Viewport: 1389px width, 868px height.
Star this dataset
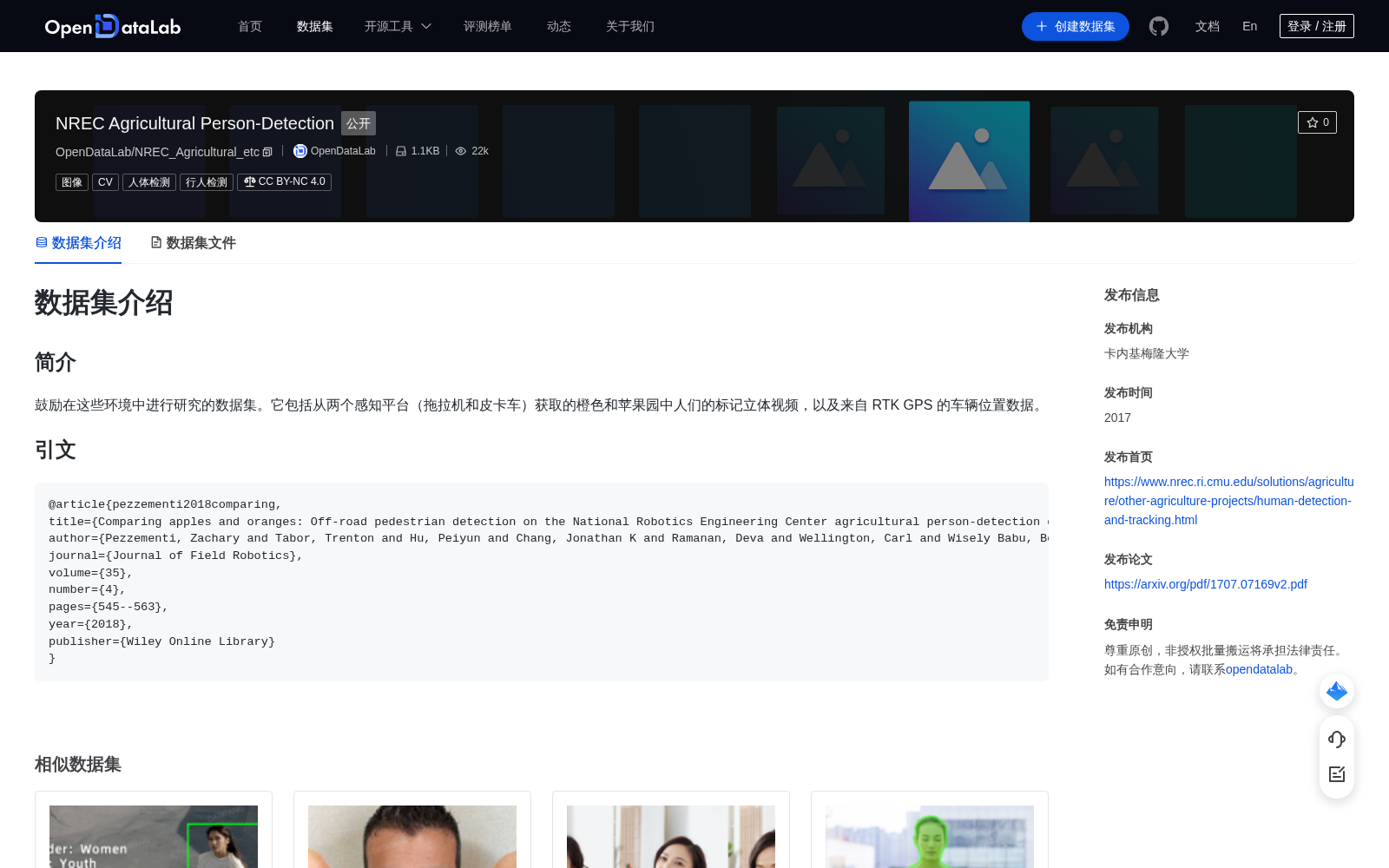1317,122
